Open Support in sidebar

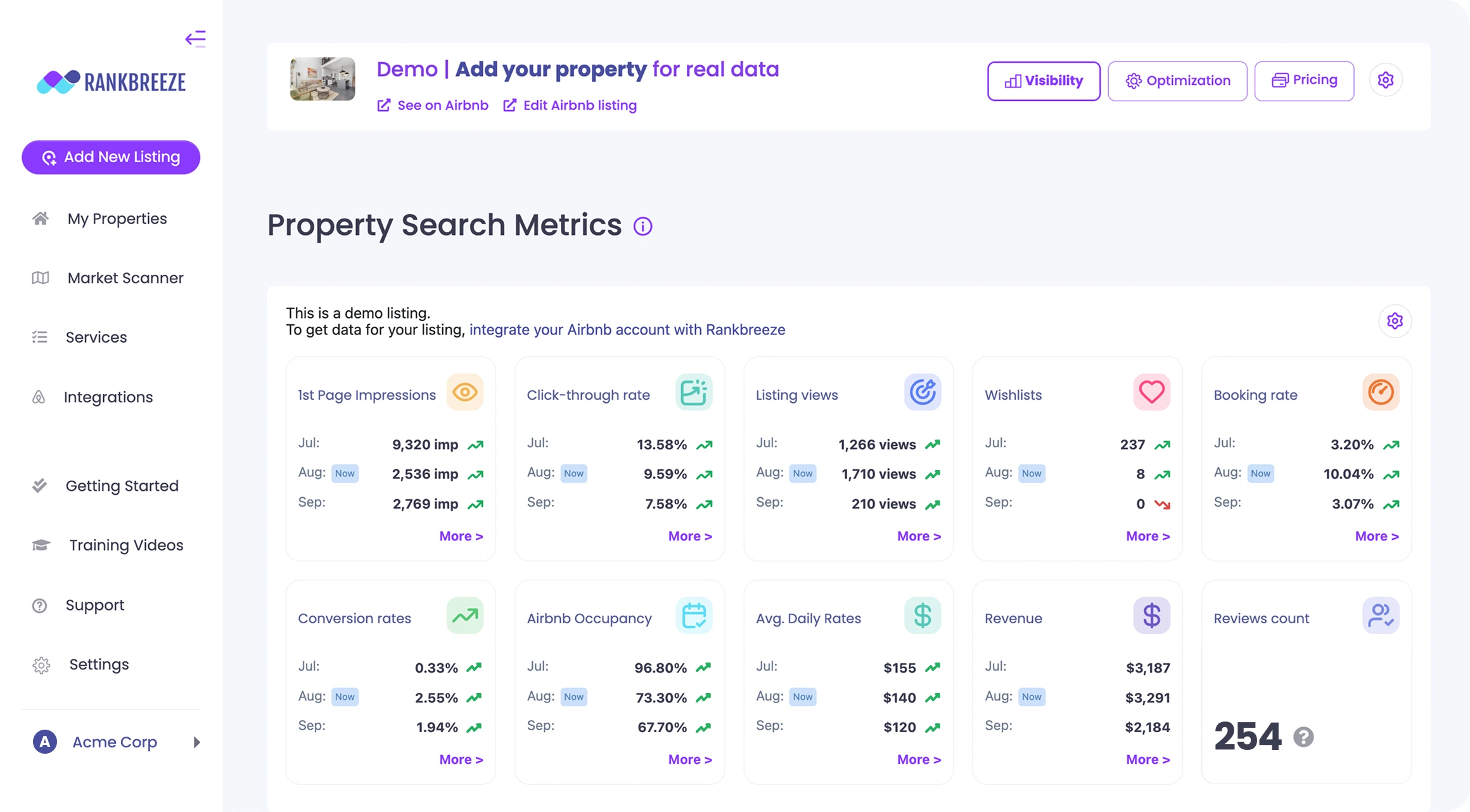79,606
